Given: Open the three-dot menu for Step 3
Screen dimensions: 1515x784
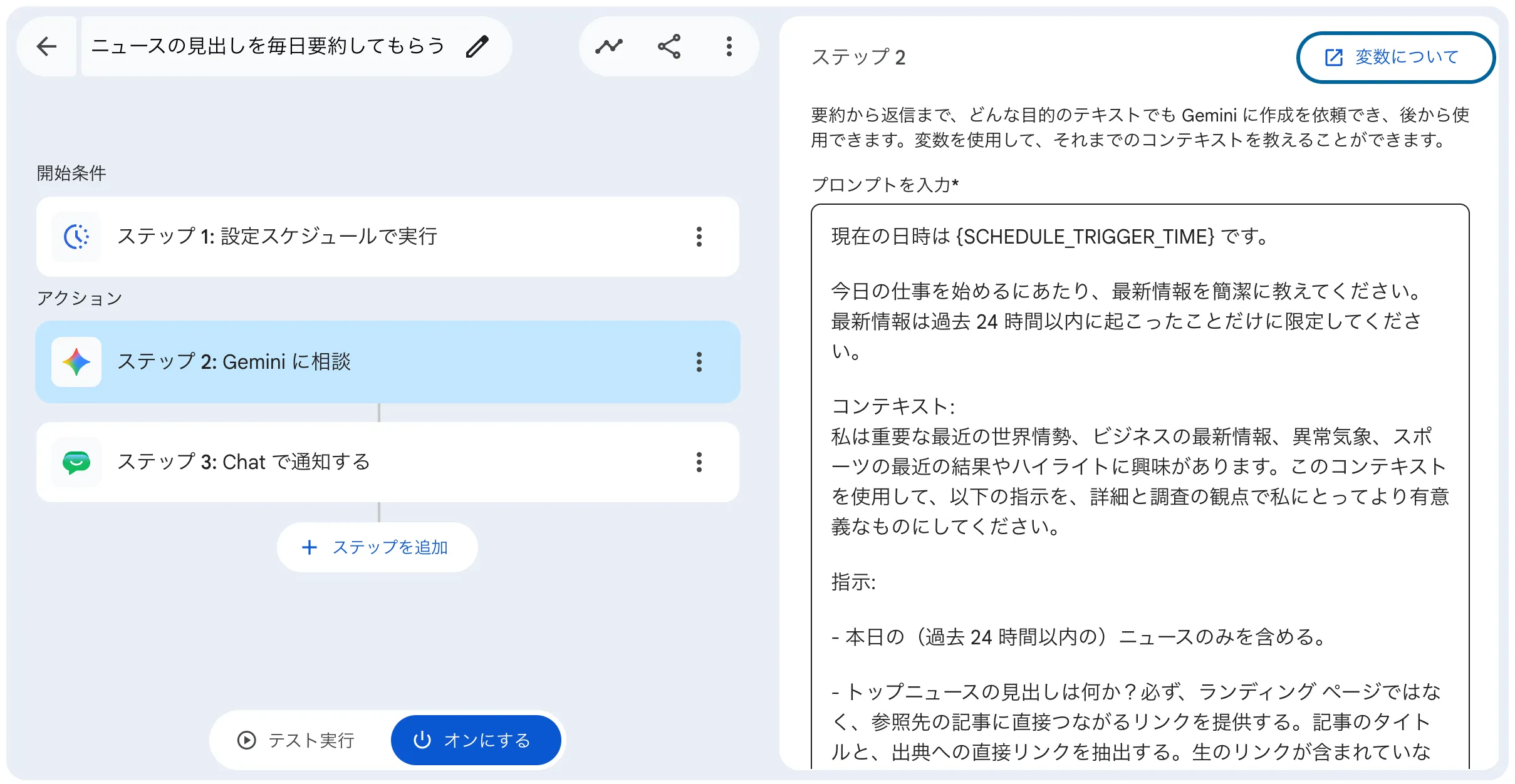Looking at the screenshot, I should click(699, 462).
